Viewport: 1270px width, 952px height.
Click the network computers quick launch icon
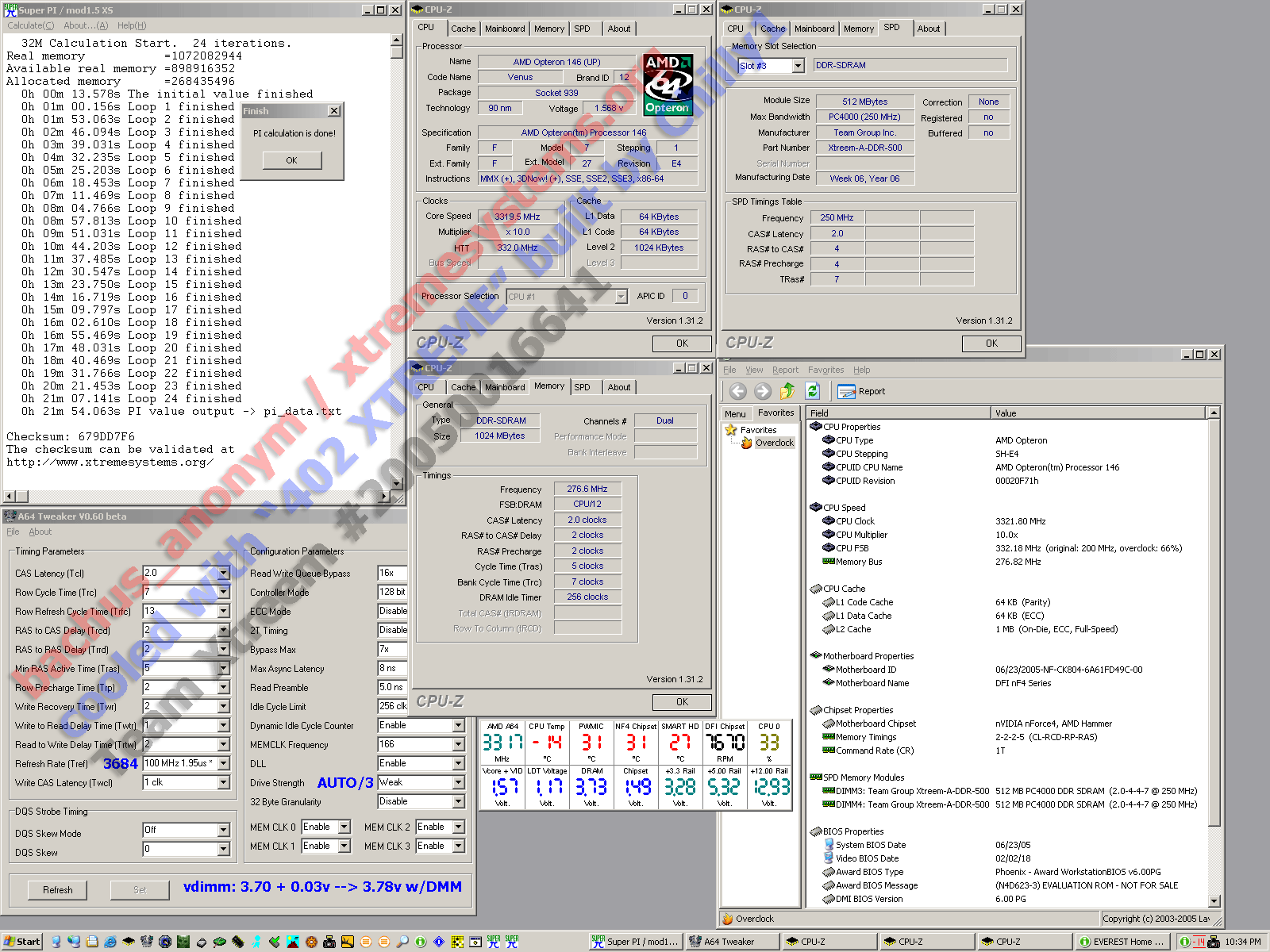[73, 942]
